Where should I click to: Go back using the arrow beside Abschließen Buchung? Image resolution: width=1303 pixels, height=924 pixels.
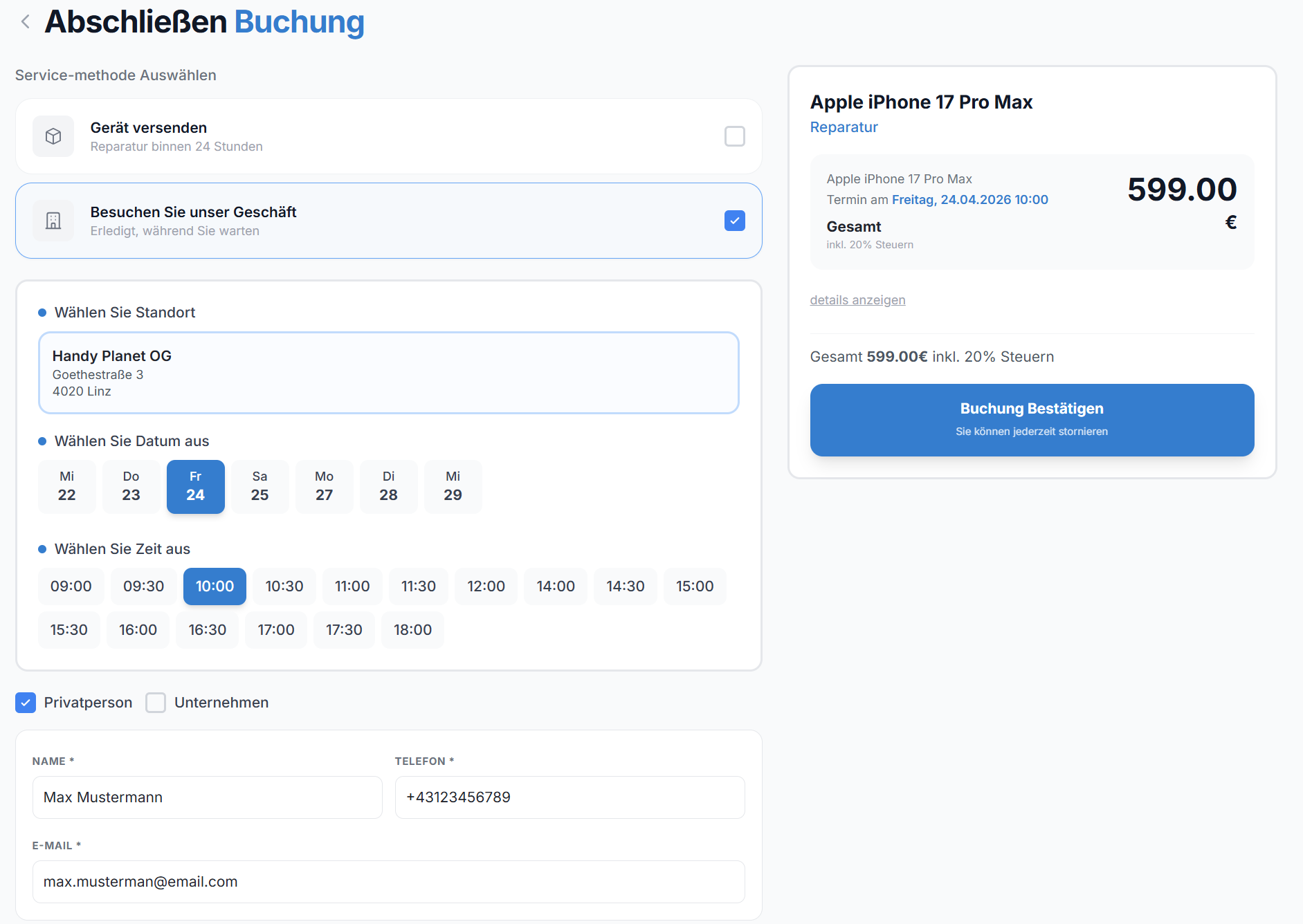coord(26,21)
